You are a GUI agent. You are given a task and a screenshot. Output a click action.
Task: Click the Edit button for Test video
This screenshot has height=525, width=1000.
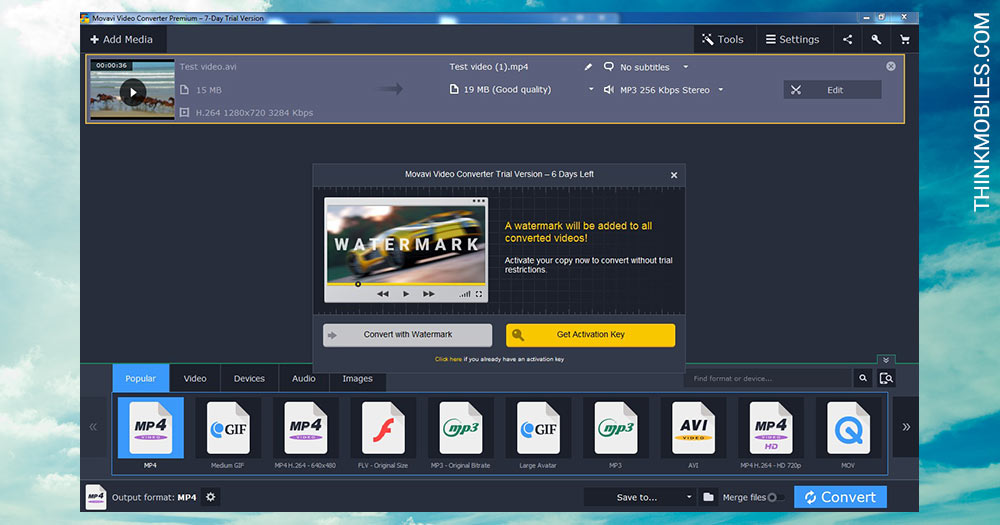pyautogui.click(x=832, y=90)
